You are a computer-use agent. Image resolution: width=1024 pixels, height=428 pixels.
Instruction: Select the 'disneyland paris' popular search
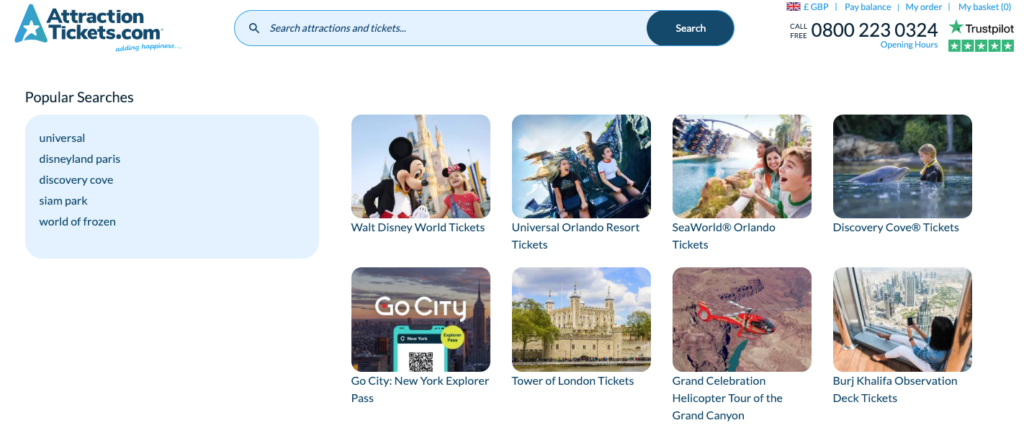(x=79, y=159)
